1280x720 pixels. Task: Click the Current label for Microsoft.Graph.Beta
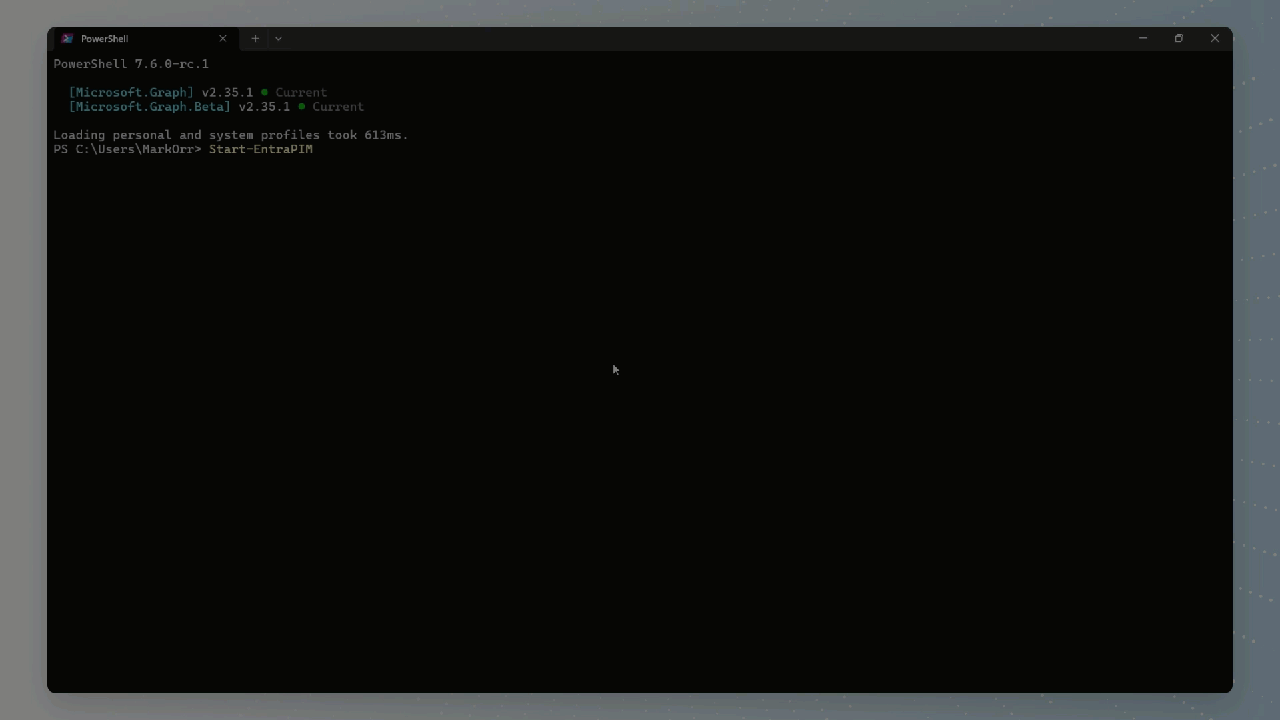click(x=338, y=106)
